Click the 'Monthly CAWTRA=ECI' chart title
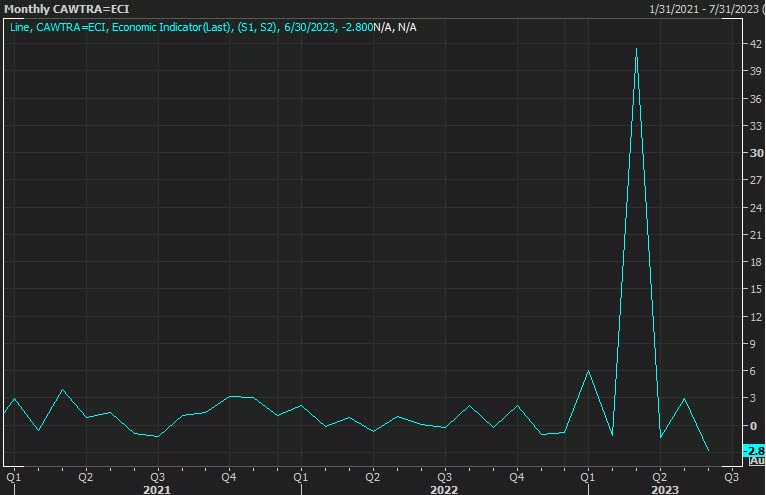766x495 pixels. pyautogui.click(x=66, y=9)
